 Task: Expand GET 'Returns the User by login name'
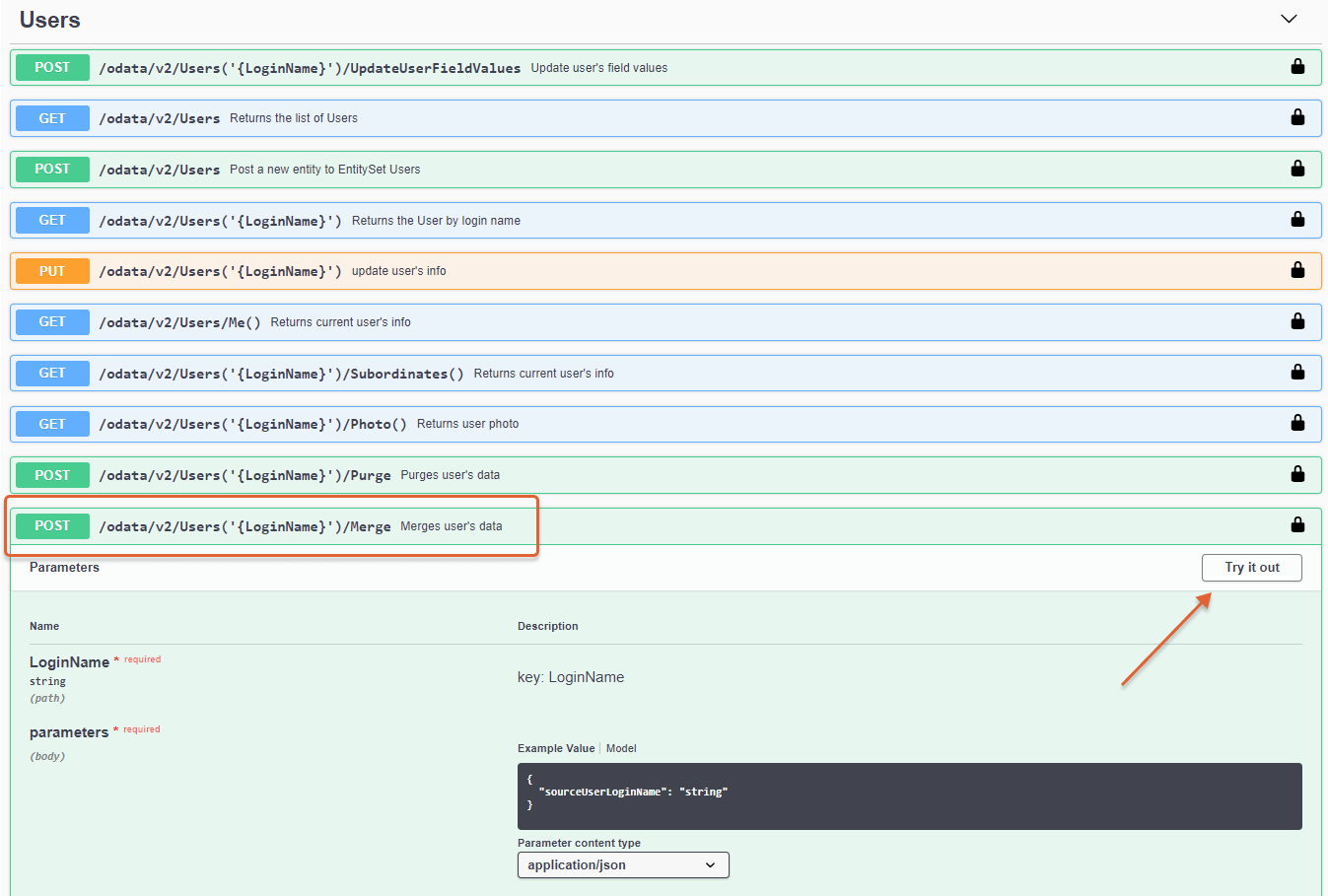[435, 221]
